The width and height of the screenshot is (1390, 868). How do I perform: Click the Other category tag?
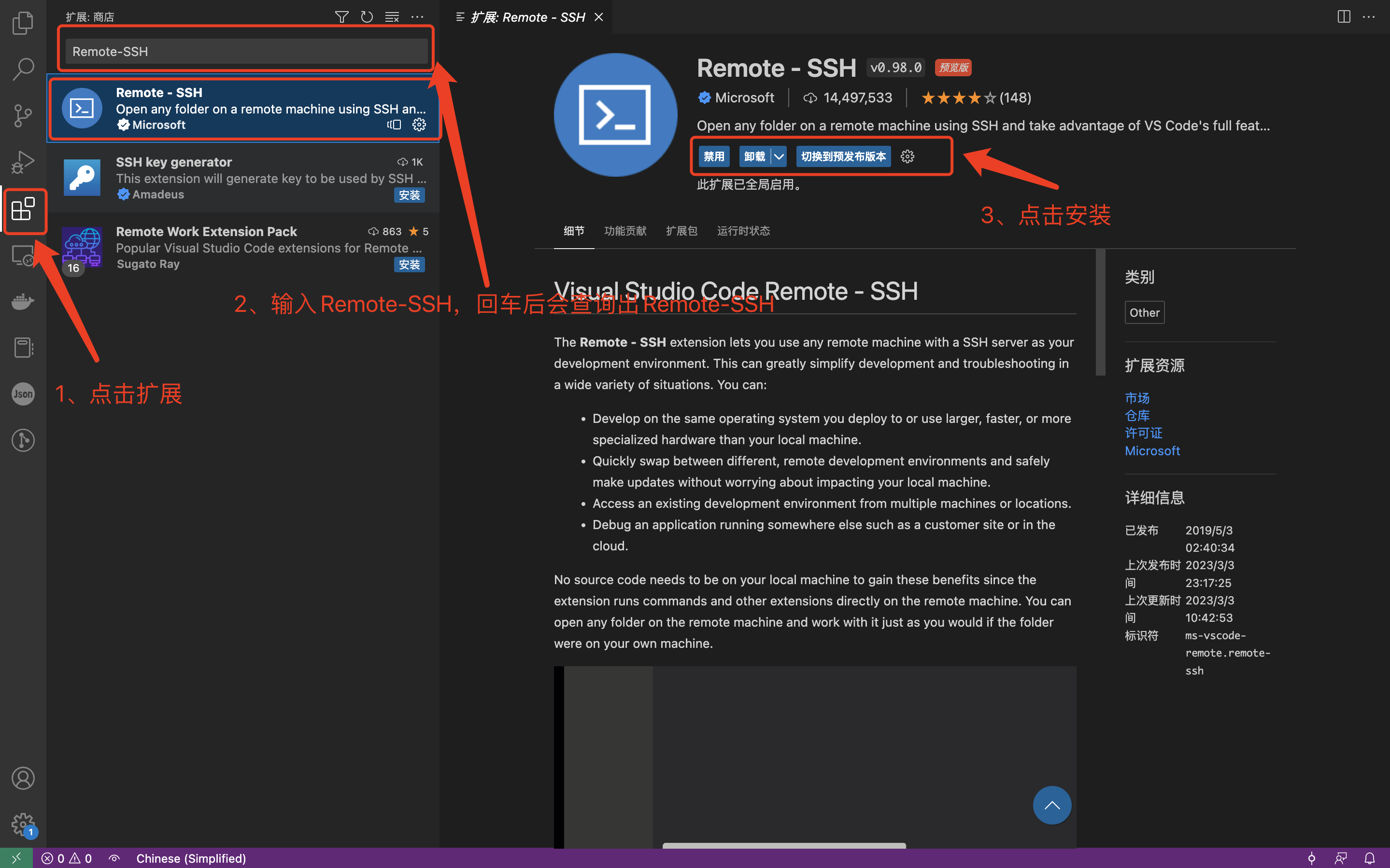tap(1144, 313)
